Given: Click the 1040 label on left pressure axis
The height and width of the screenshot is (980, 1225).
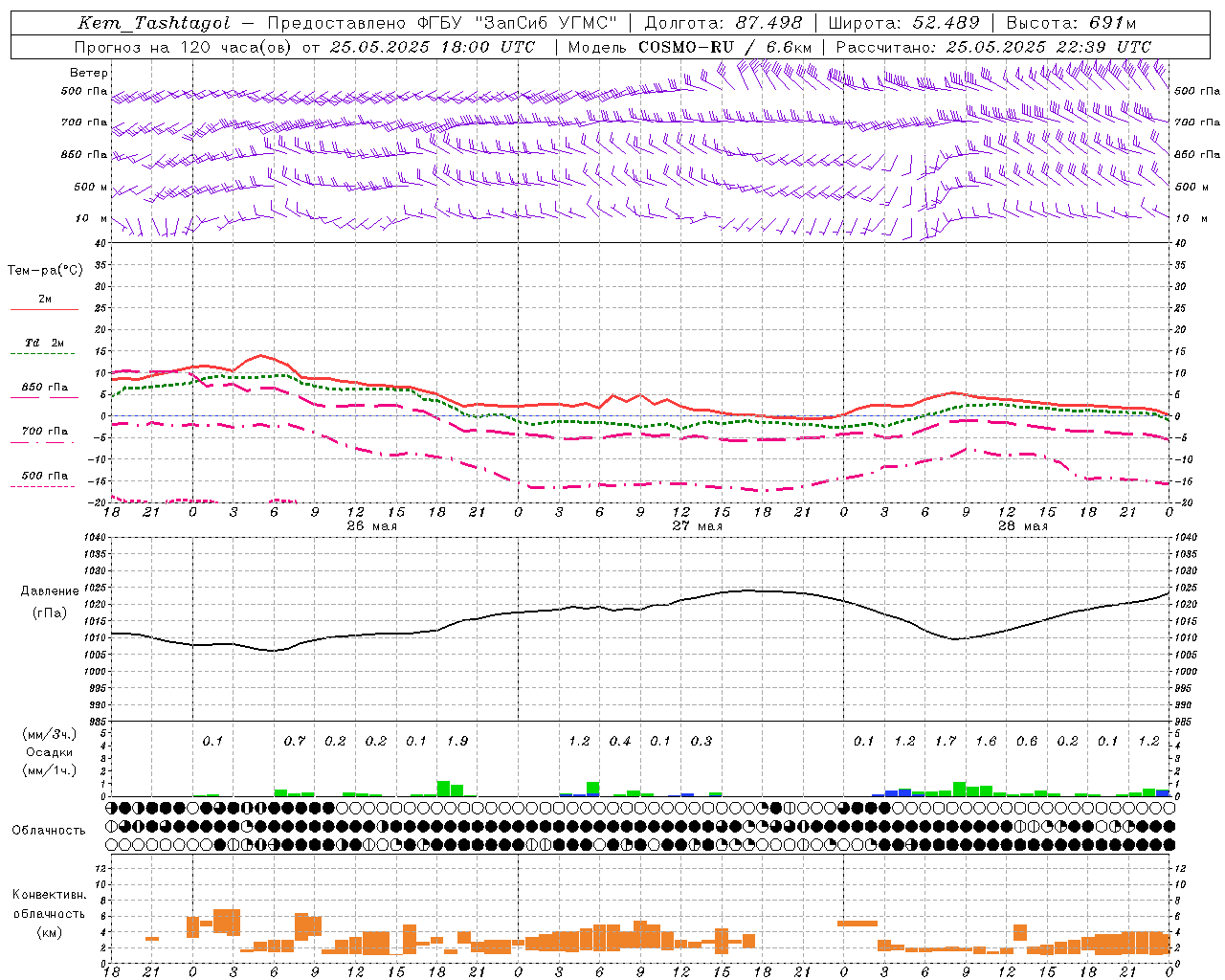Looking at the screenshot, I should pyautogui.click(x=93, y=537).
